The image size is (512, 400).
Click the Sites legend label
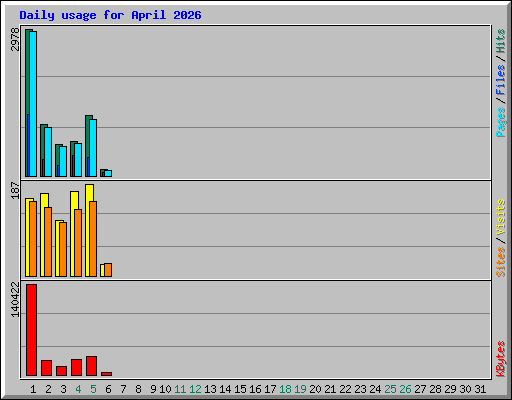point(500,262)
